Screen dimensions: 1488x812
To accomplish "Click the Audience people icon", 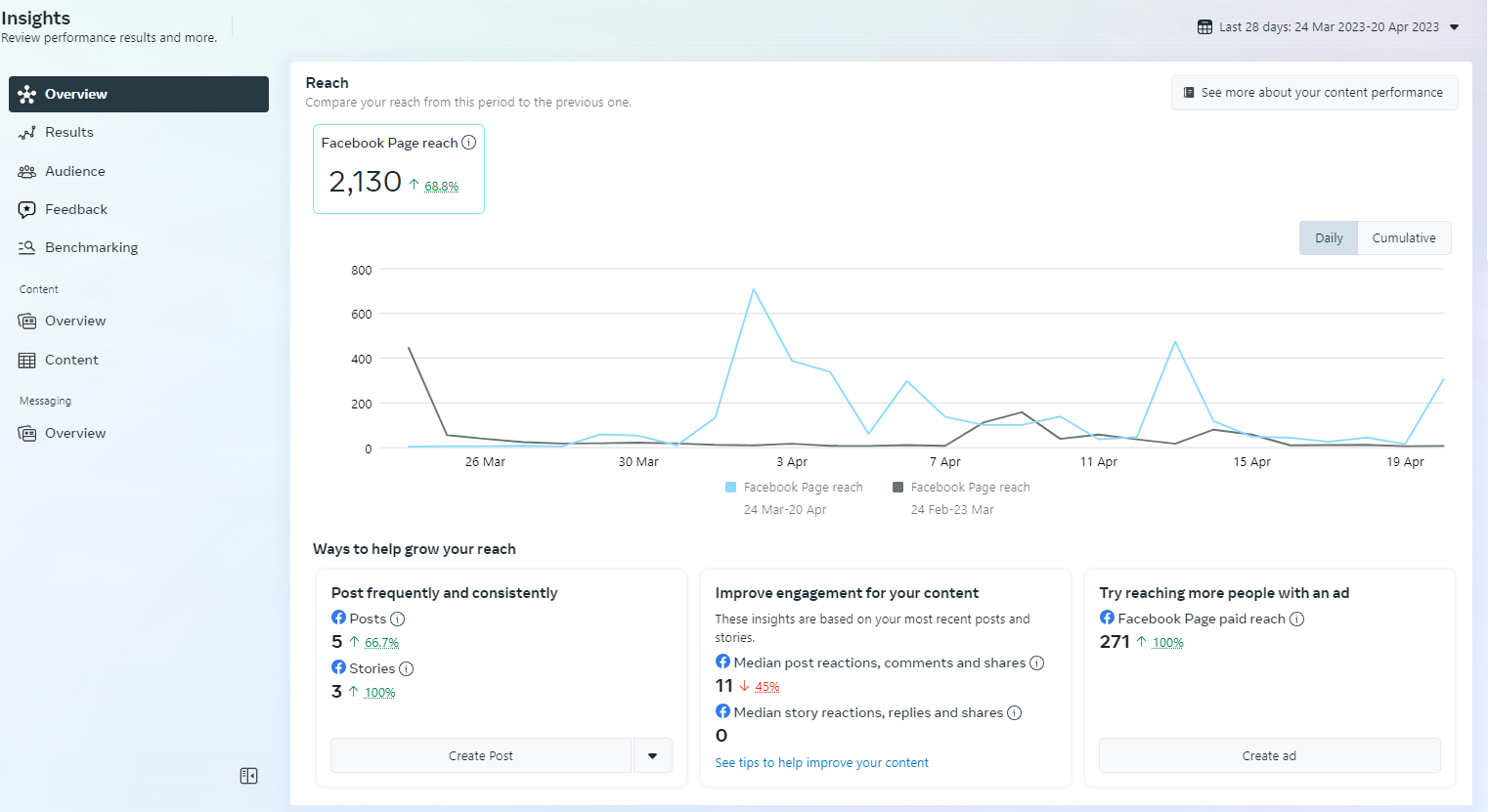I will pyautogui.click(x=27, y=172).
